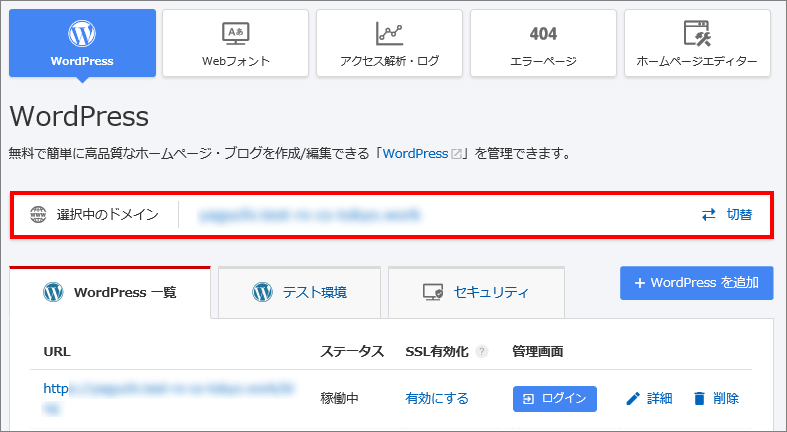Screen dimensions: 787x432
Task: Click the URL column header
Action: 57,352
